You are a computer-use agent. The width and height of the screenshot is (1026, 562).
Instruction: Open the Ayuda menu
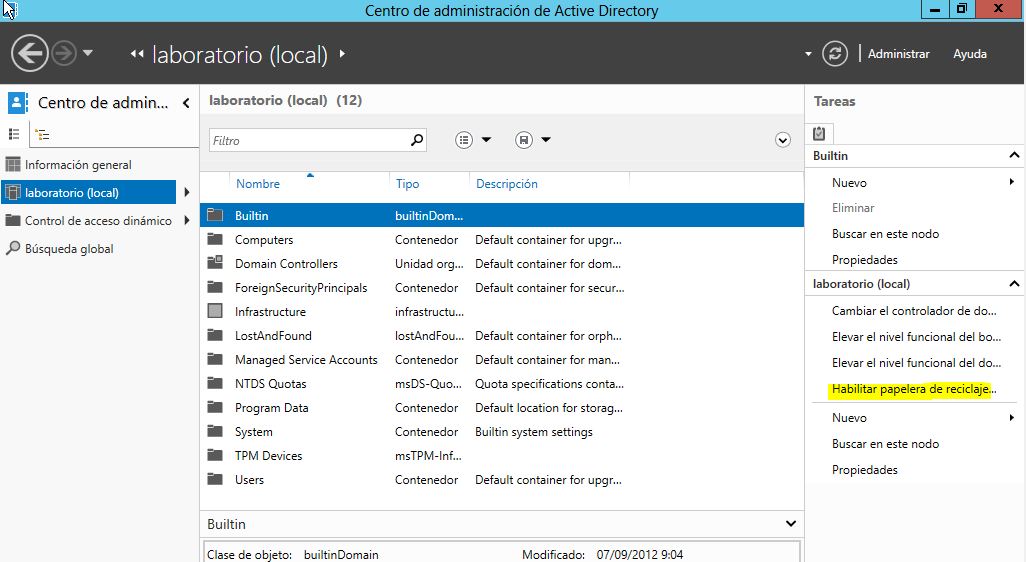970,54
